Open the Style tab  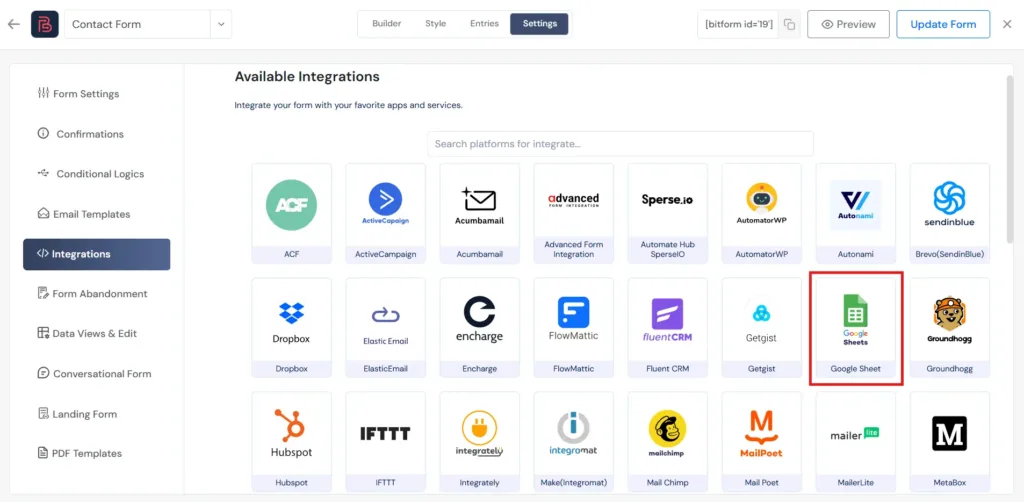[x=435, y=24]
